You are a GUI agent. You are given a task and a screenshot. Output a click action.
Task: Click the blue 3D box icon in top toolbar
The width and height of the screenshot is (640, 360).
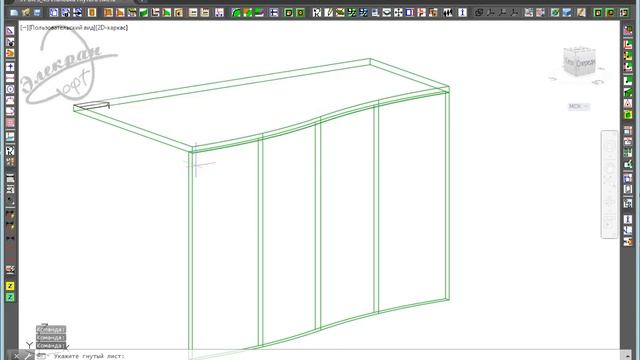[567, 13]
